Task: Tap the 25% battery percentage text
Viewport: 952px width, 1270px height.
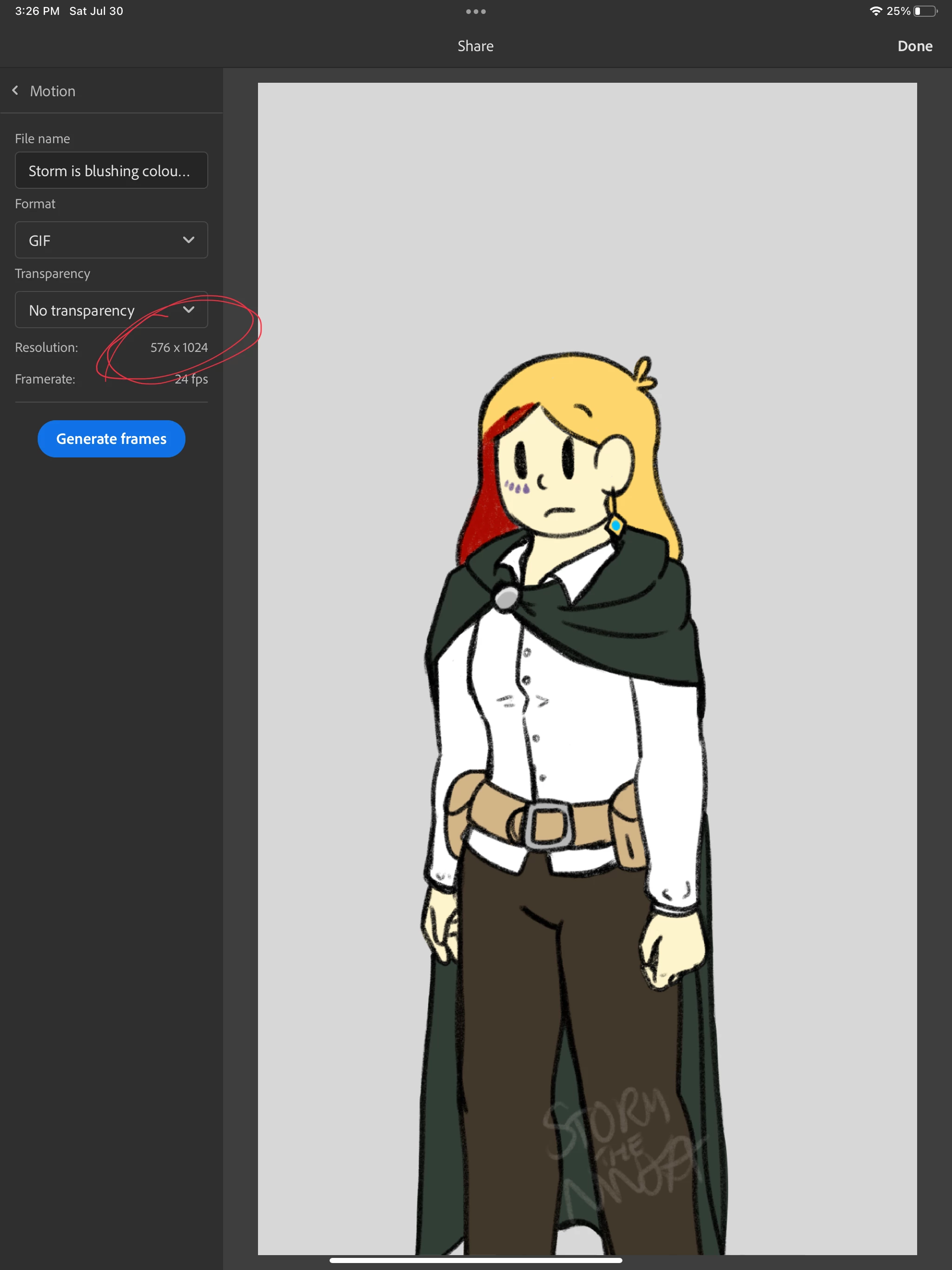Action: tap(898, 12)
